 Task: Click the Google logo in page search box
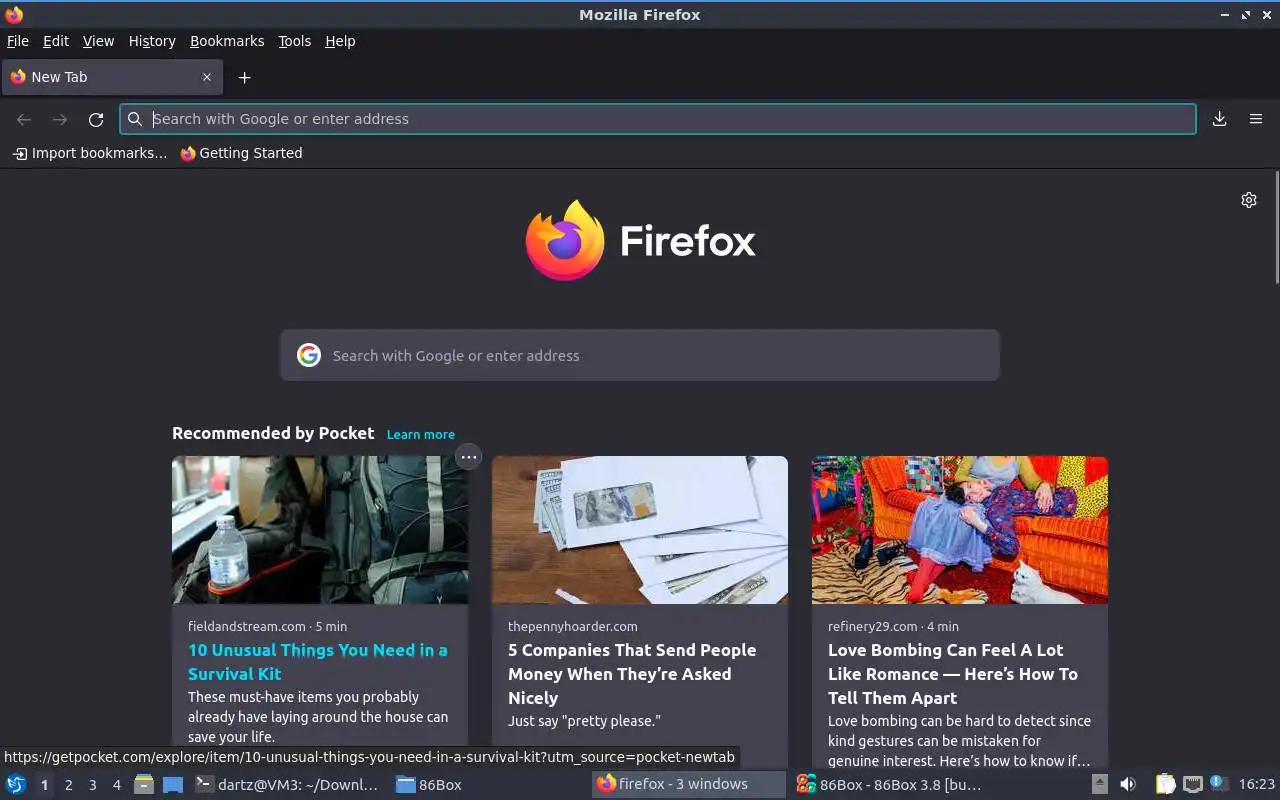click(309, 355)
